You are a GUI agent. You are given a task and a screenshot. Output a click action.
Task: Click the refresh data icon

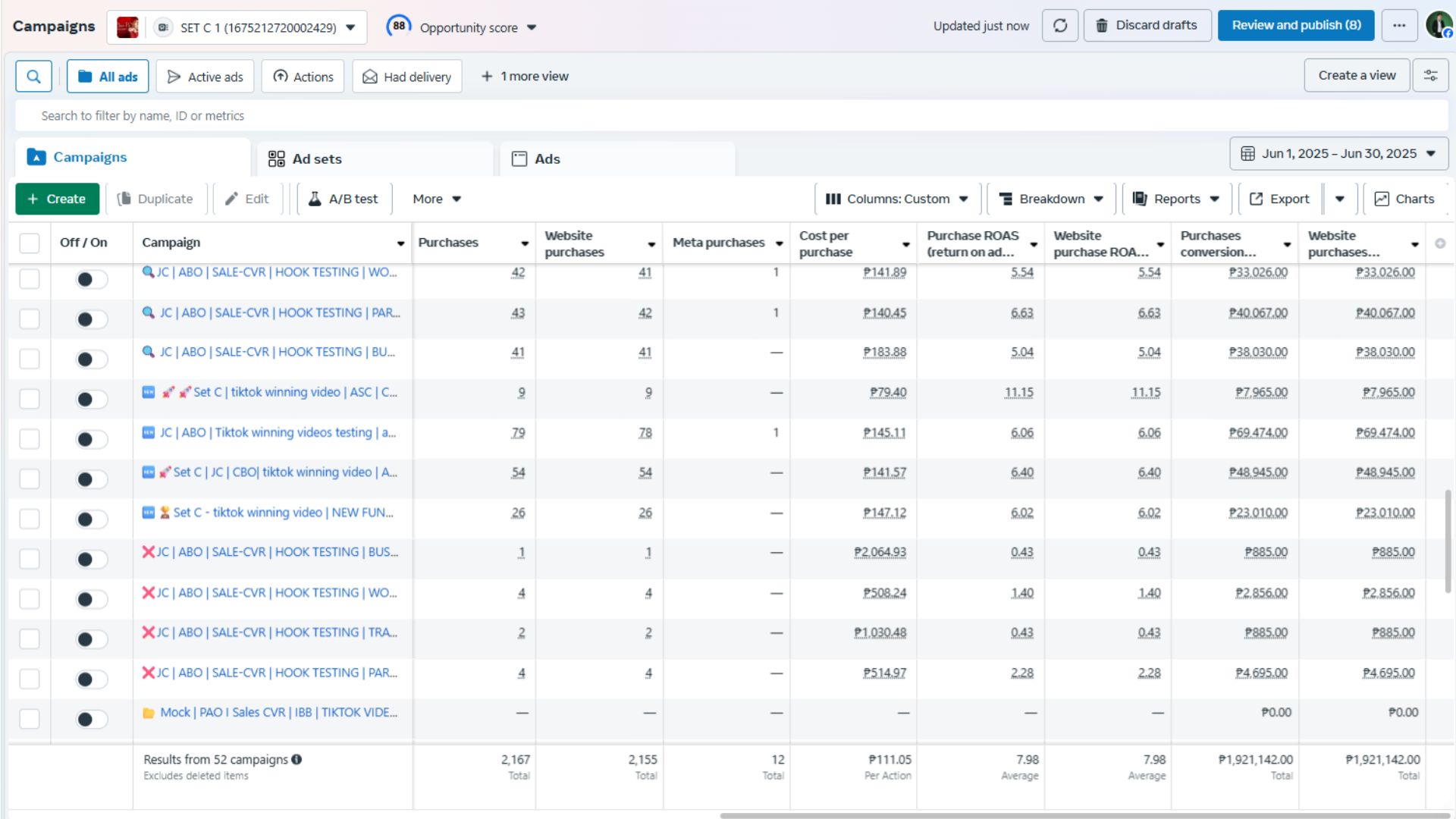(1060, 26)
